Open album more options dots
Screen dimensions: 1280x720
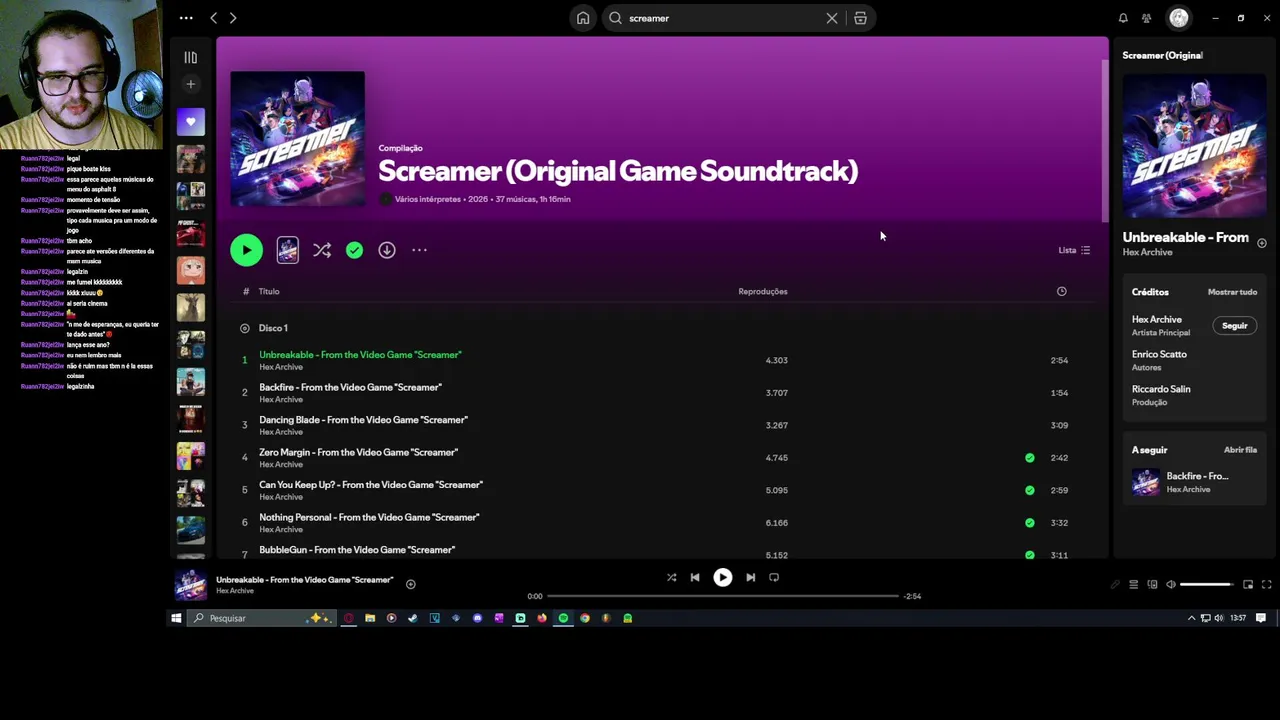pos(419,250)
